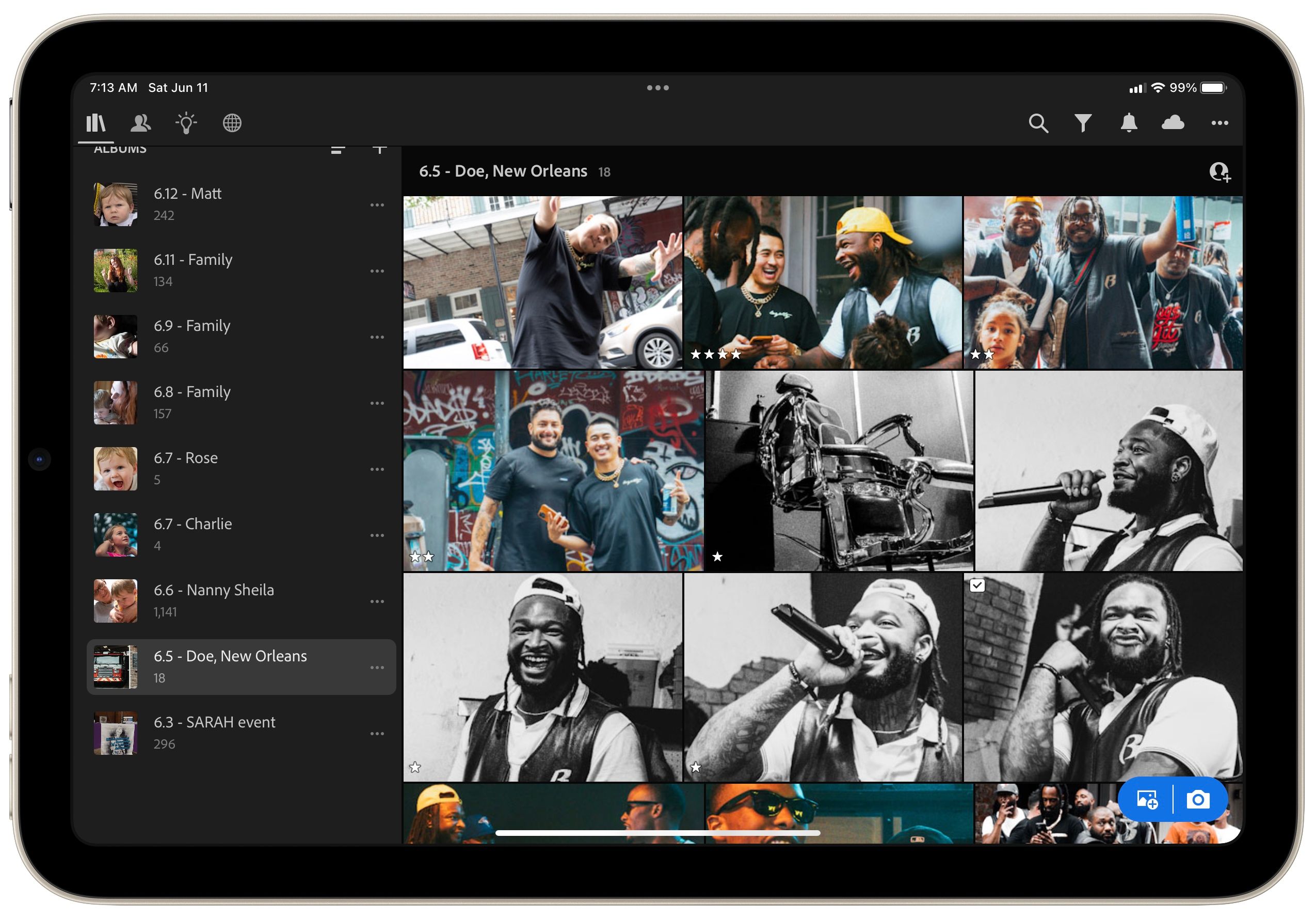The width and height of the screenshot is (1316, 919).
Task: Tap the Wi-Fi status icon
Action: point(1158,88)
